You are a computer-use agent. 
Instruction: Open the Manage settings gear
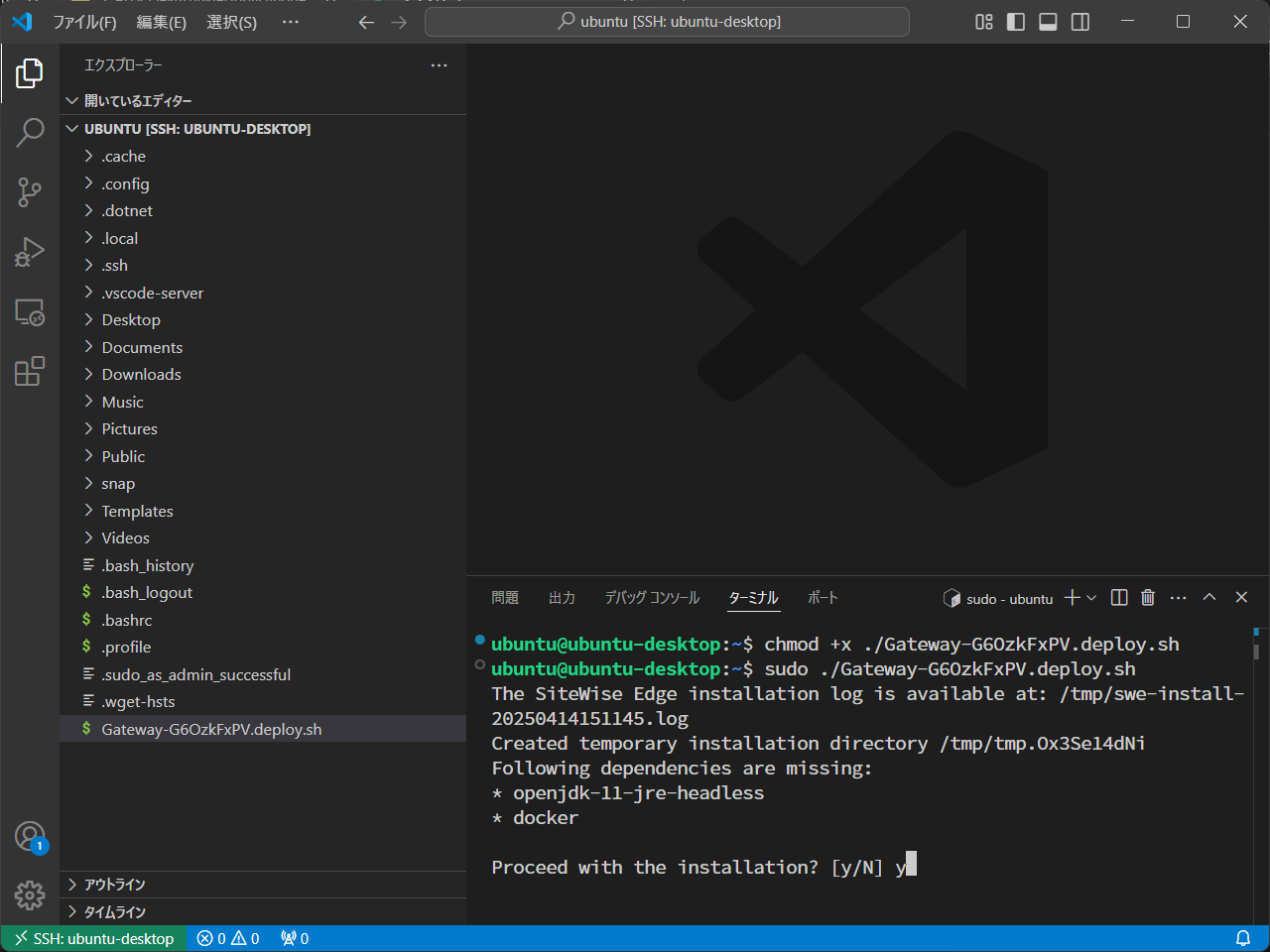(30, 895)
